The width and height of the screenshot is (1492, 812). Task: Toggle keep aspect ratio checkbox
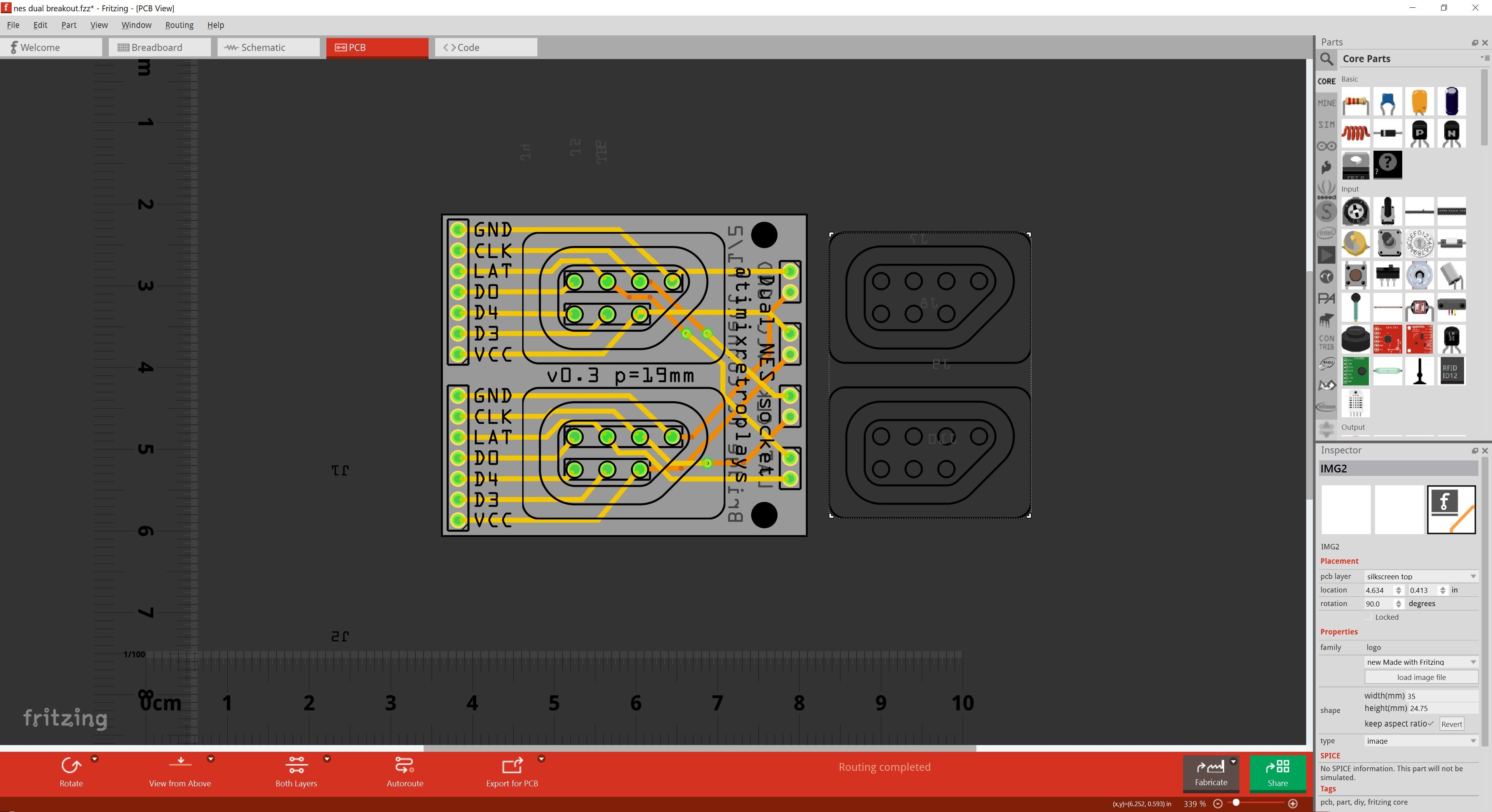(1431, 724)
